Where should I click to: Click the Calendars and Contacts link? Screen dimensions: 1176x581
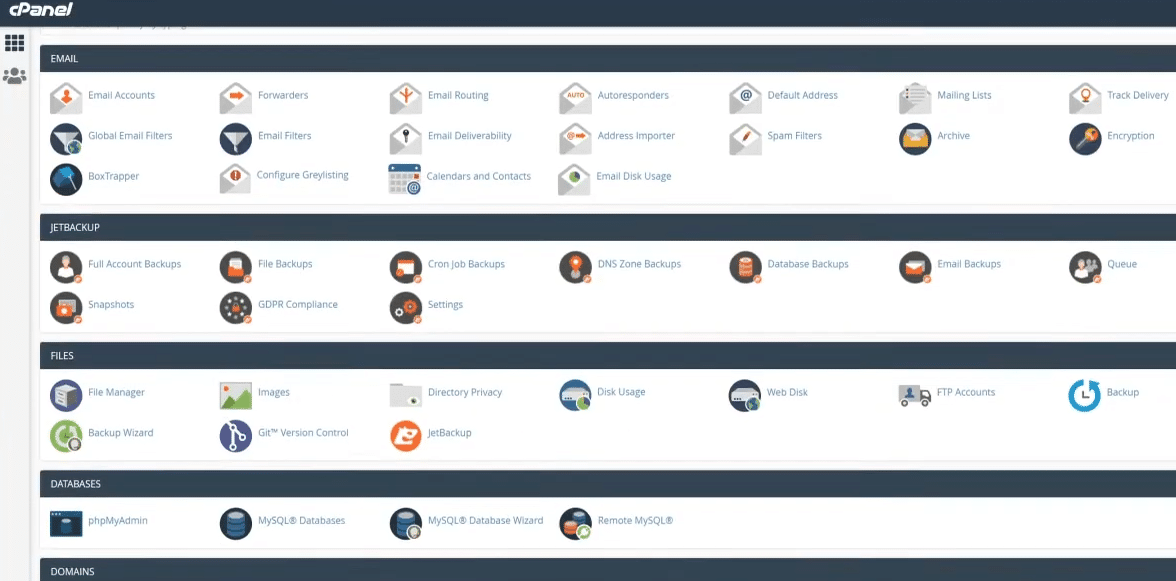coord(478,176)
